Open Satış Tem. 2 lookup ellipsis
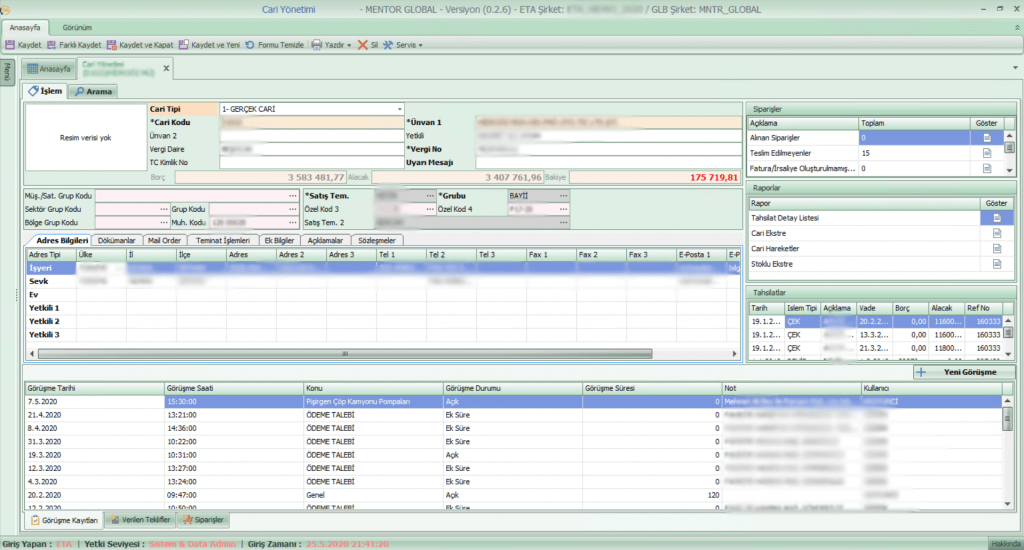1024x550 pixels. [563, 223]
